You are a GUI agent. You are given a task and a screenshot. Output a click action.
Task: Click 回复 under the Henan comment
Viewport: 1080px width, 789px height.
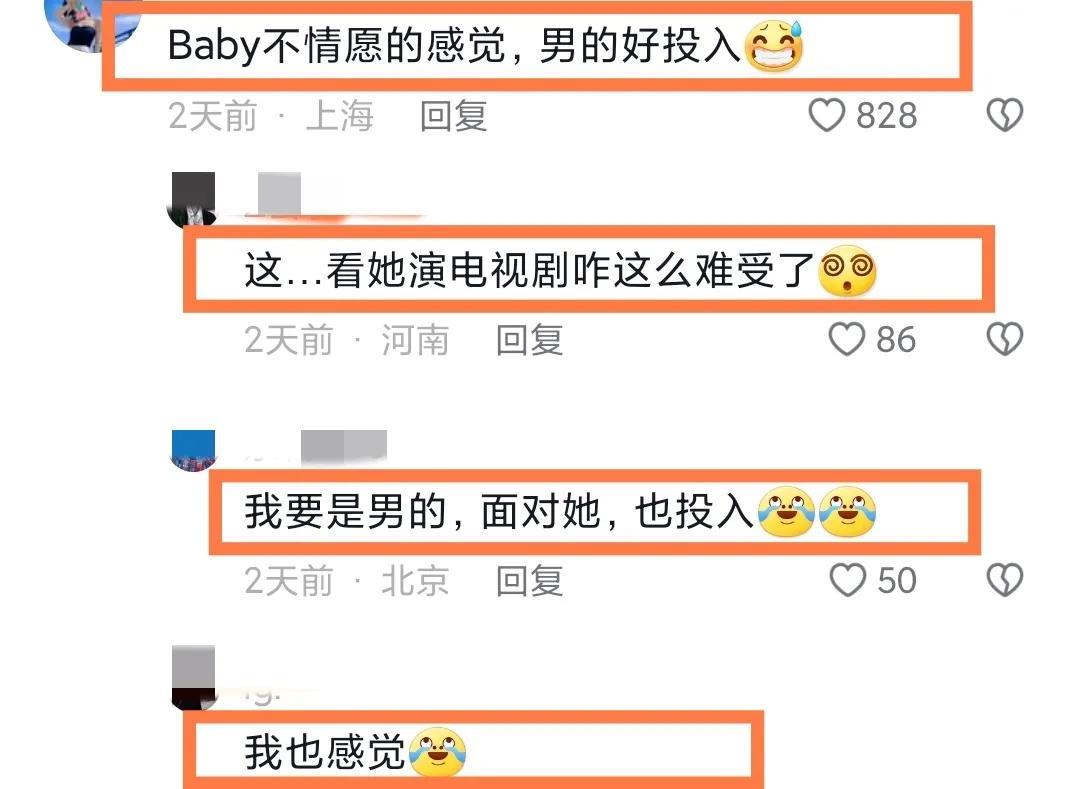(x=530, y=340)
